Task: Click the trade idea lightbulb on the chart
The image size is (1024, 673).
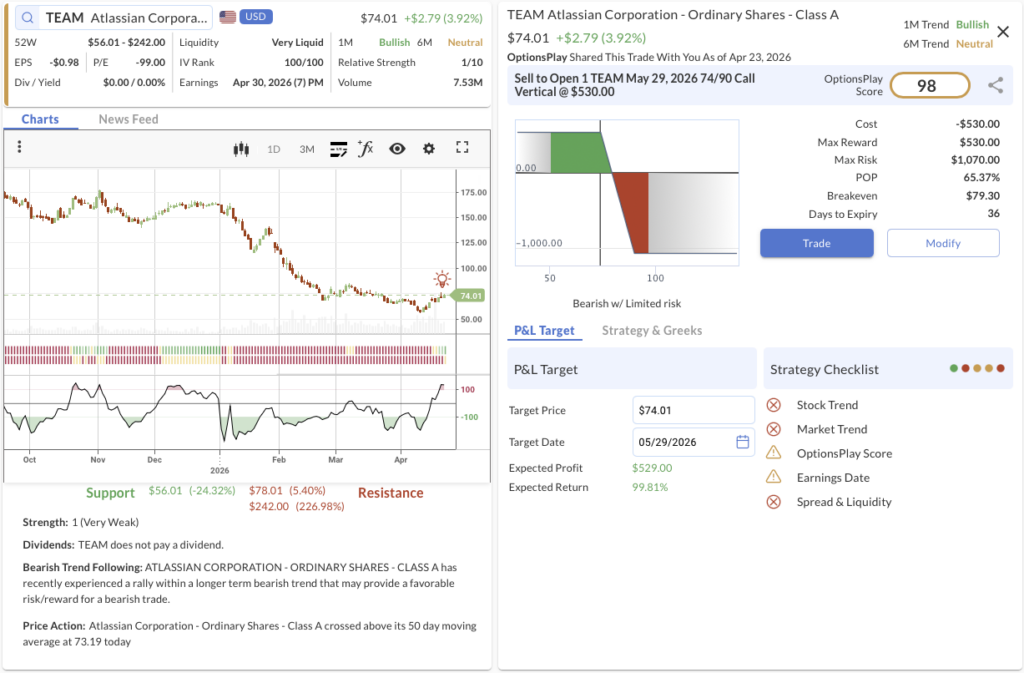Action: point(441,279)
